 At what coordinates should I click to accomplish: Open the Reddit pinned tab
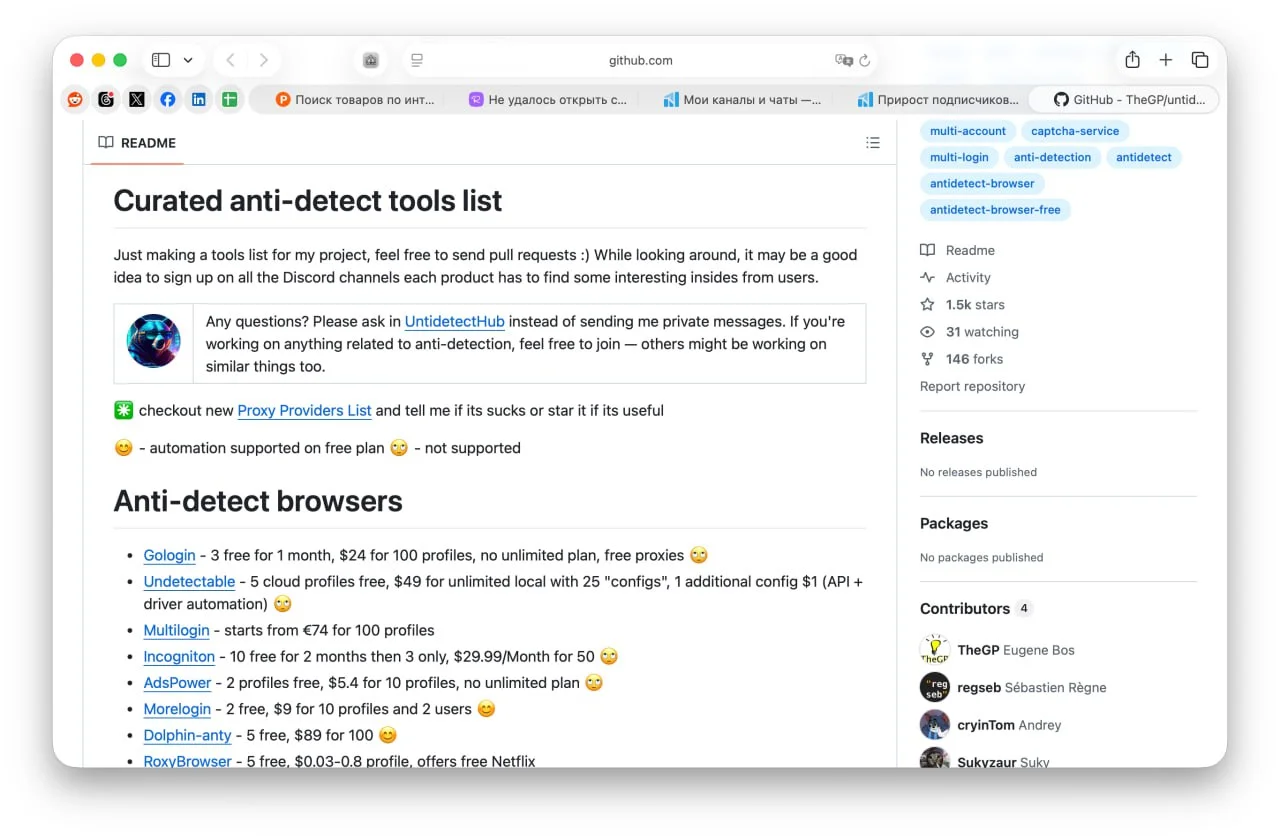coord(75,99)
